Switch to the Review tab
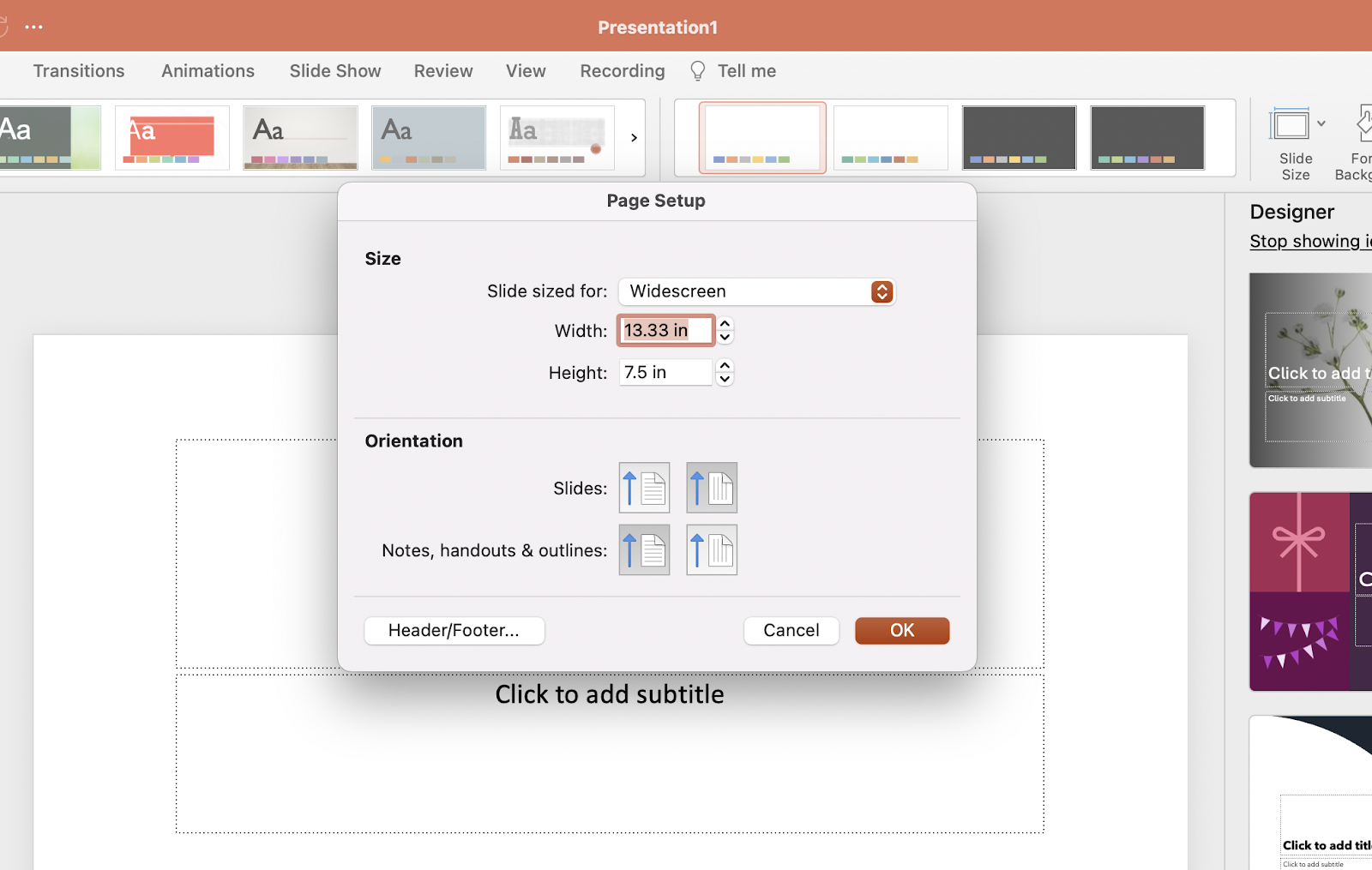Viewport: 1372px width, 870px height. (x=442, y=70)
